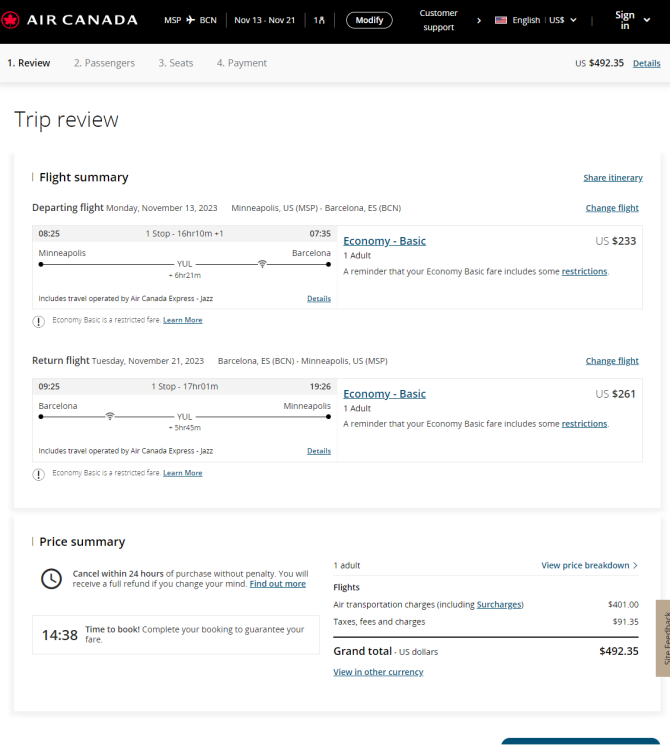Open Economy - Basic link for departing flight

pyautogui.click(x=384, y=241)
